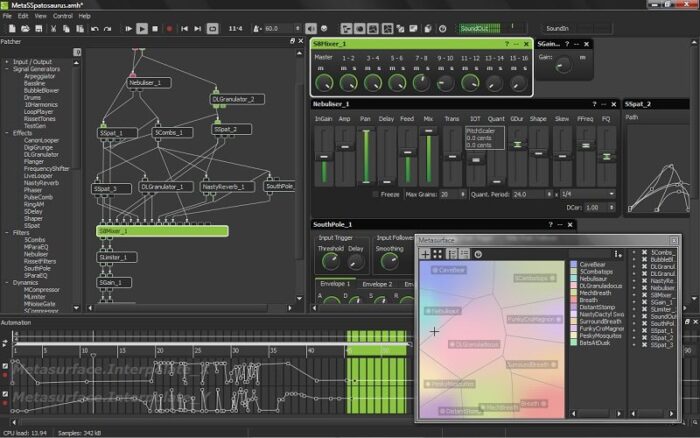Switch to the Envelope 2 tab
The image size is (700, 438).
(376, 284)
